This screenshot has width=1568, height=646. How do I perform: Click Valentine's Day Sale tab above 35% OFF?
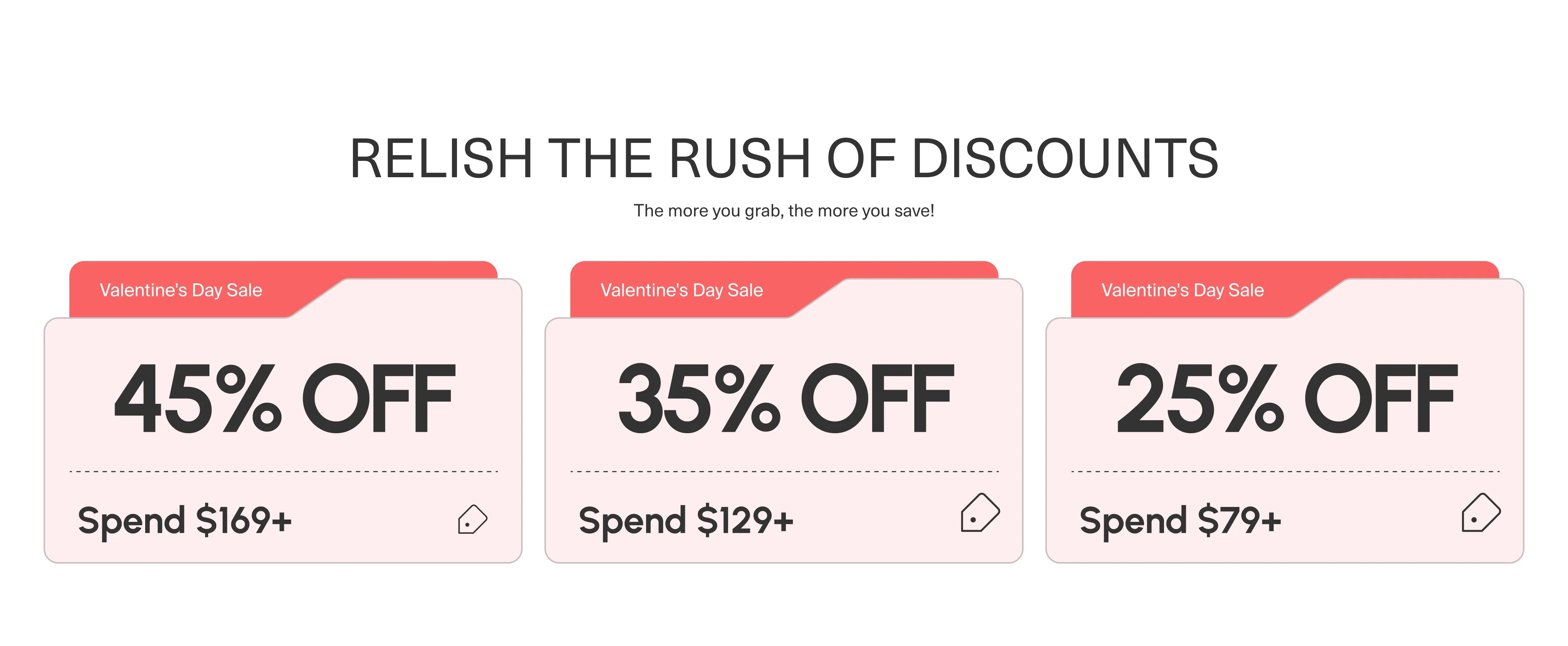[682, 291]
